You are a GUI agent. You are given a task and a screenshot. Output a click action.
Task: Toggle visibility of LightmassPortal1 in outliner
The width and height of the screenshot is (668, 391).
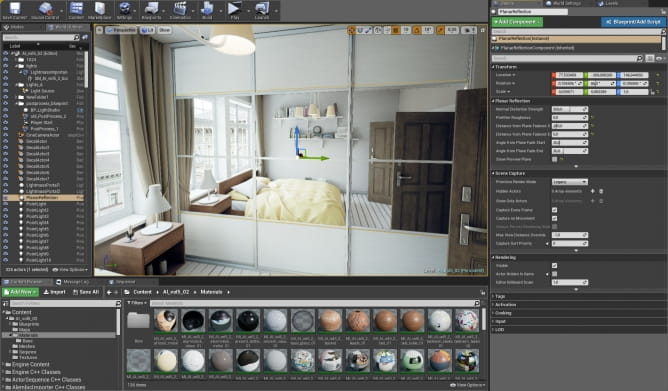tap(6, 185)
